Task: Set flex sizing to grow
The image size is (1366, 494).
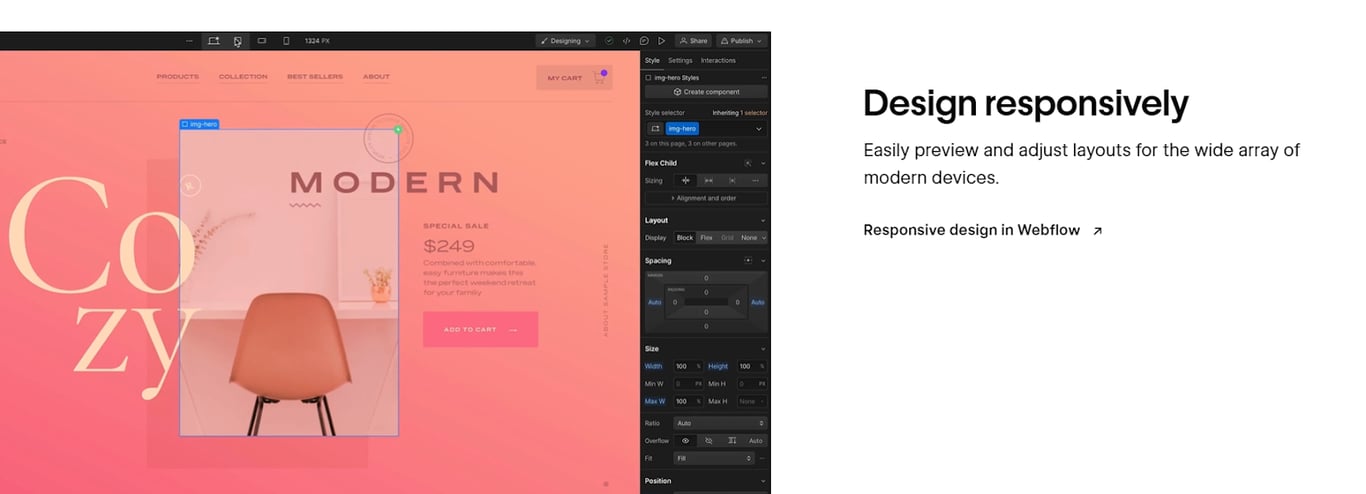Action: (x=709, y=181)
